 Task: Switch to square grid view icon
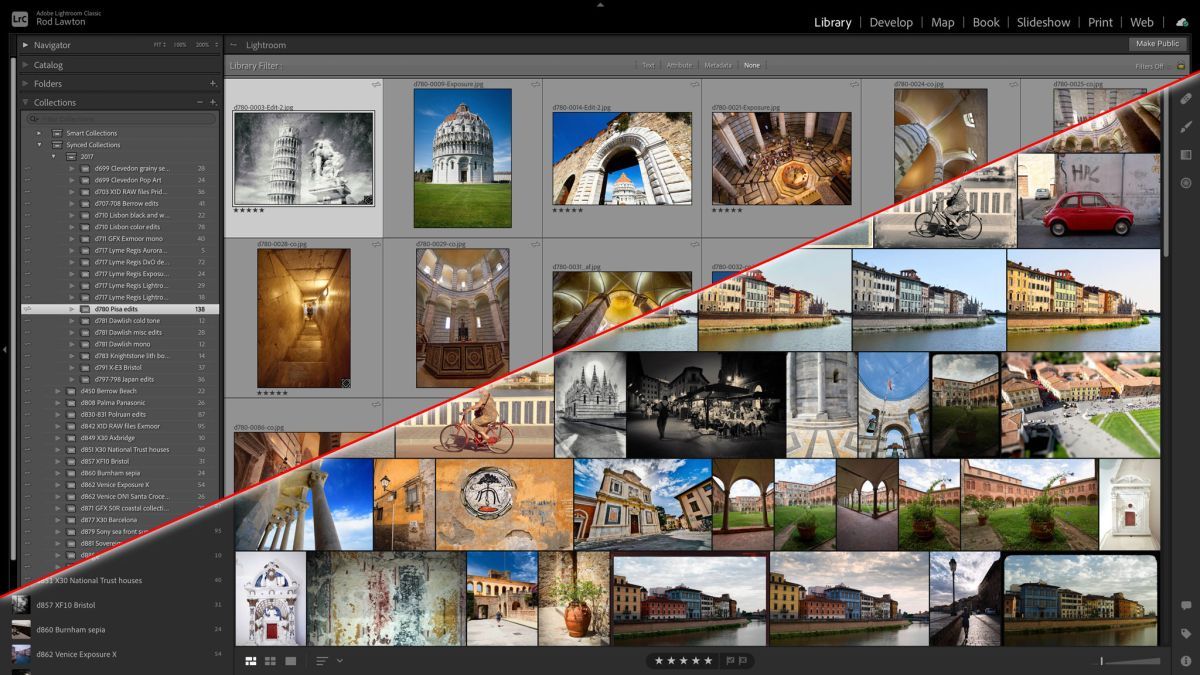(x=271, y=661)
